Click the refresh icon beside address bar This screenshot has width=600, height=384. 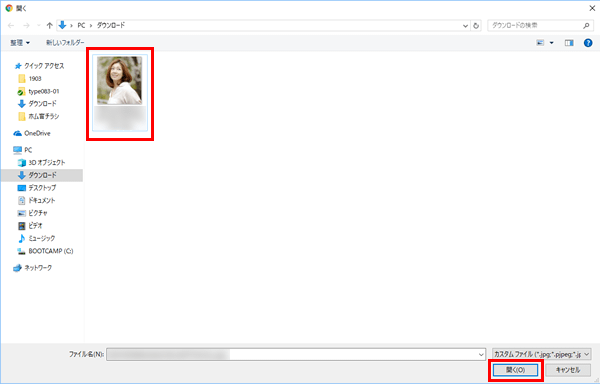click(x=476, y=26)
